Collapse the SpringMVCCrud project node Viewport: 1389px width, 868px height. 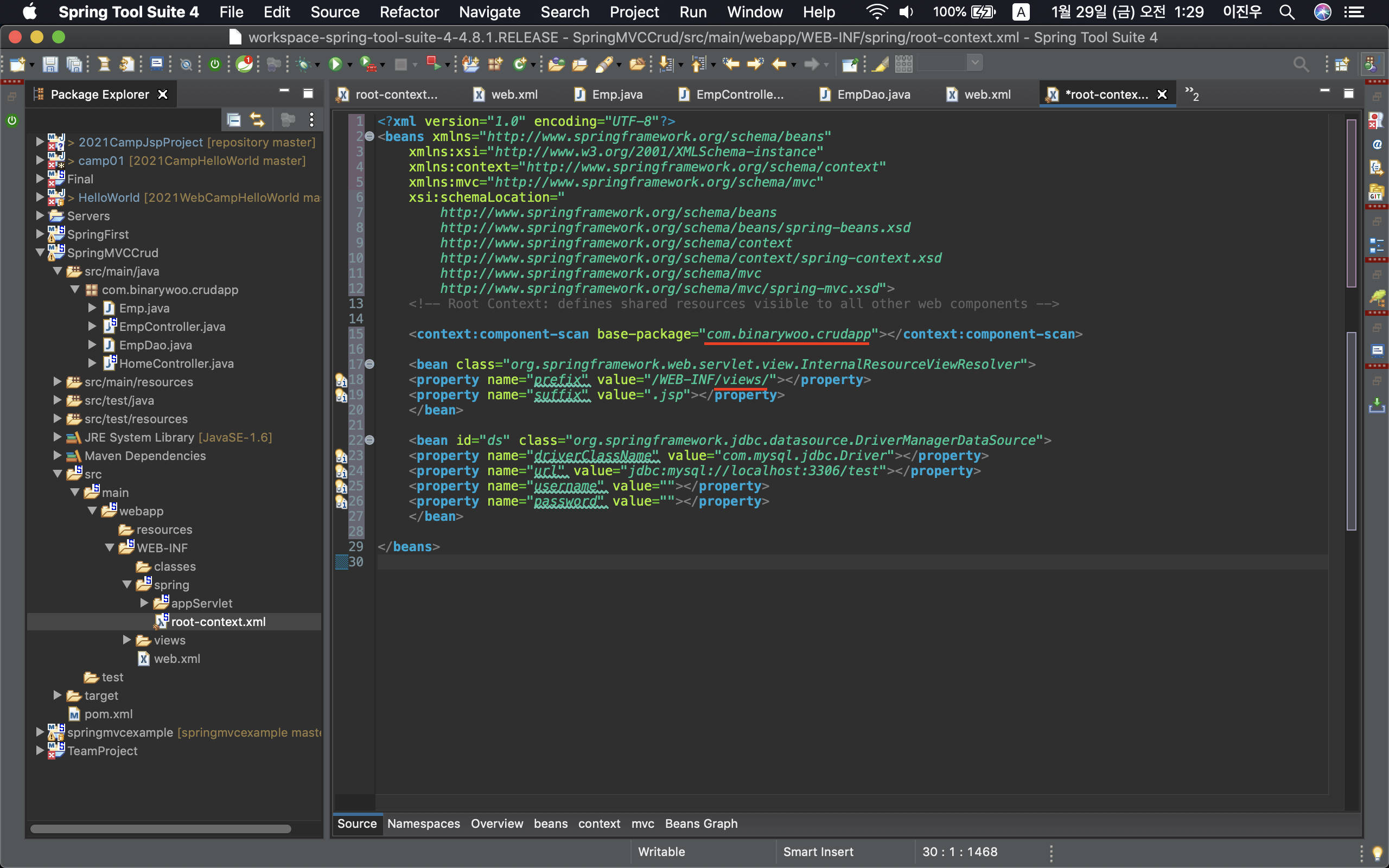pyautogui.click(x=40, y=253)
